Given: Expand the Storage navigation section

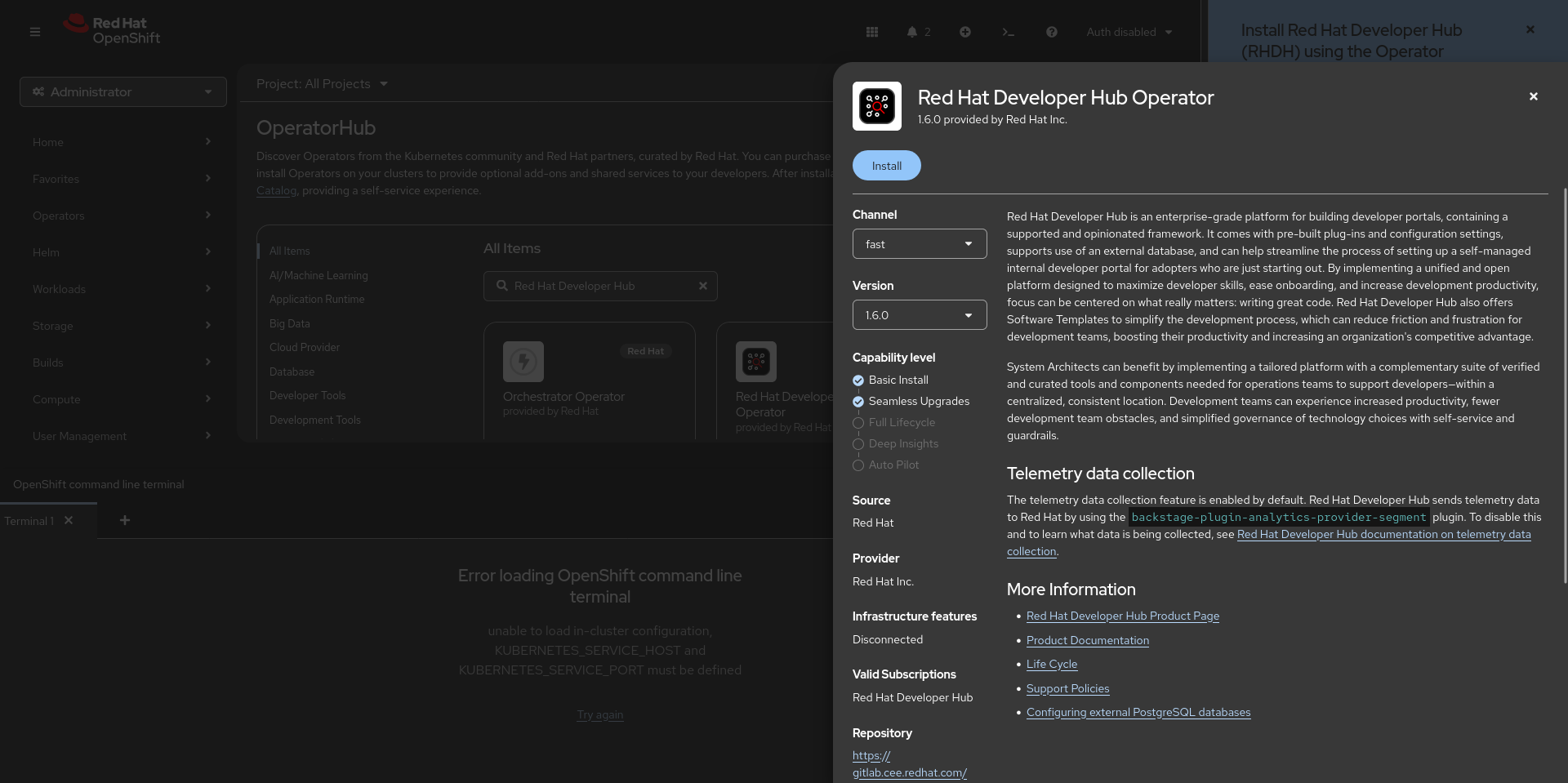Looking at the screenshot, I should (122, 326).
